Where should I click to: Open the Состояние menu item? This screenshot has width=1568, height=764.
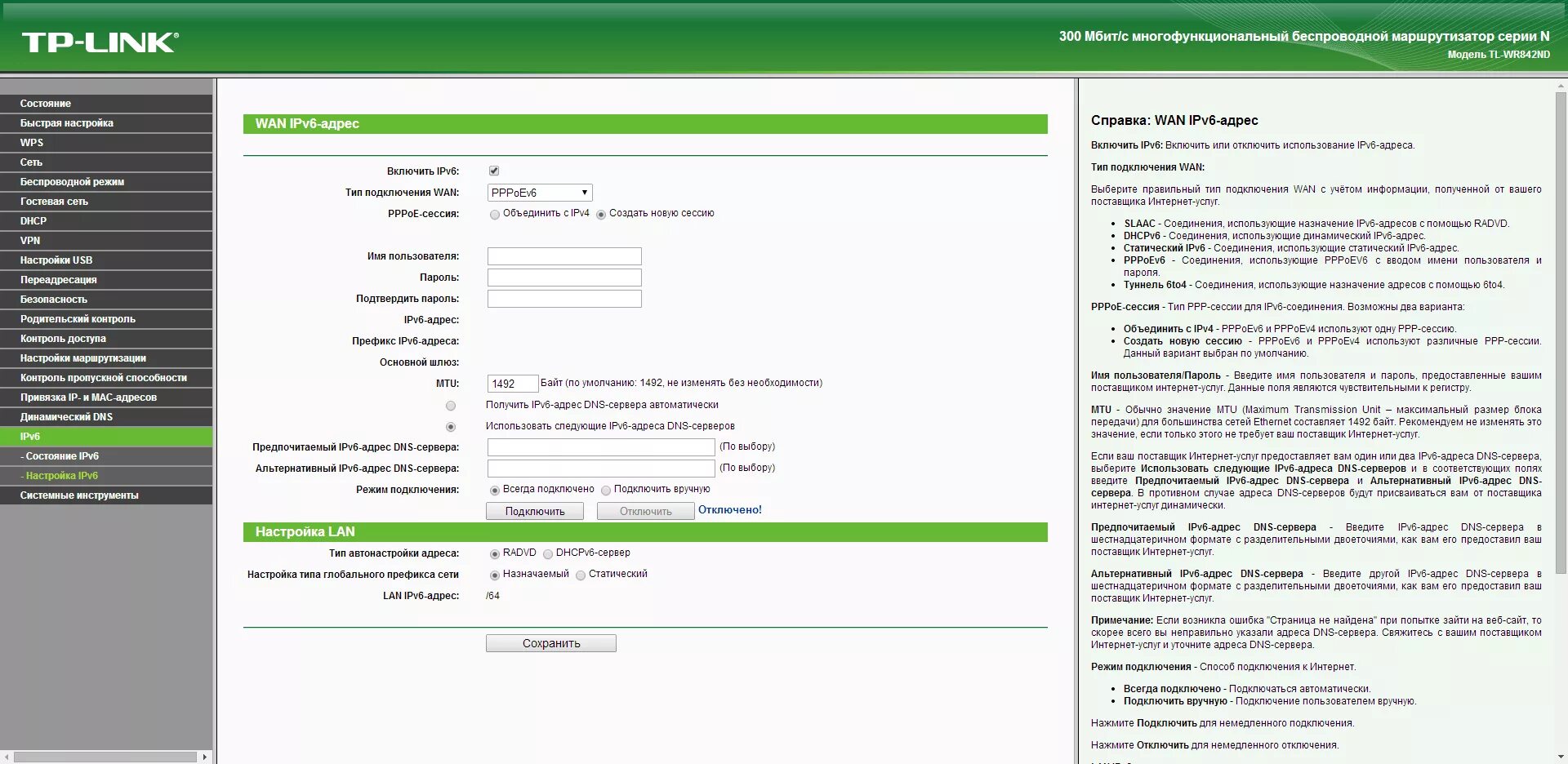pos(106,104)
